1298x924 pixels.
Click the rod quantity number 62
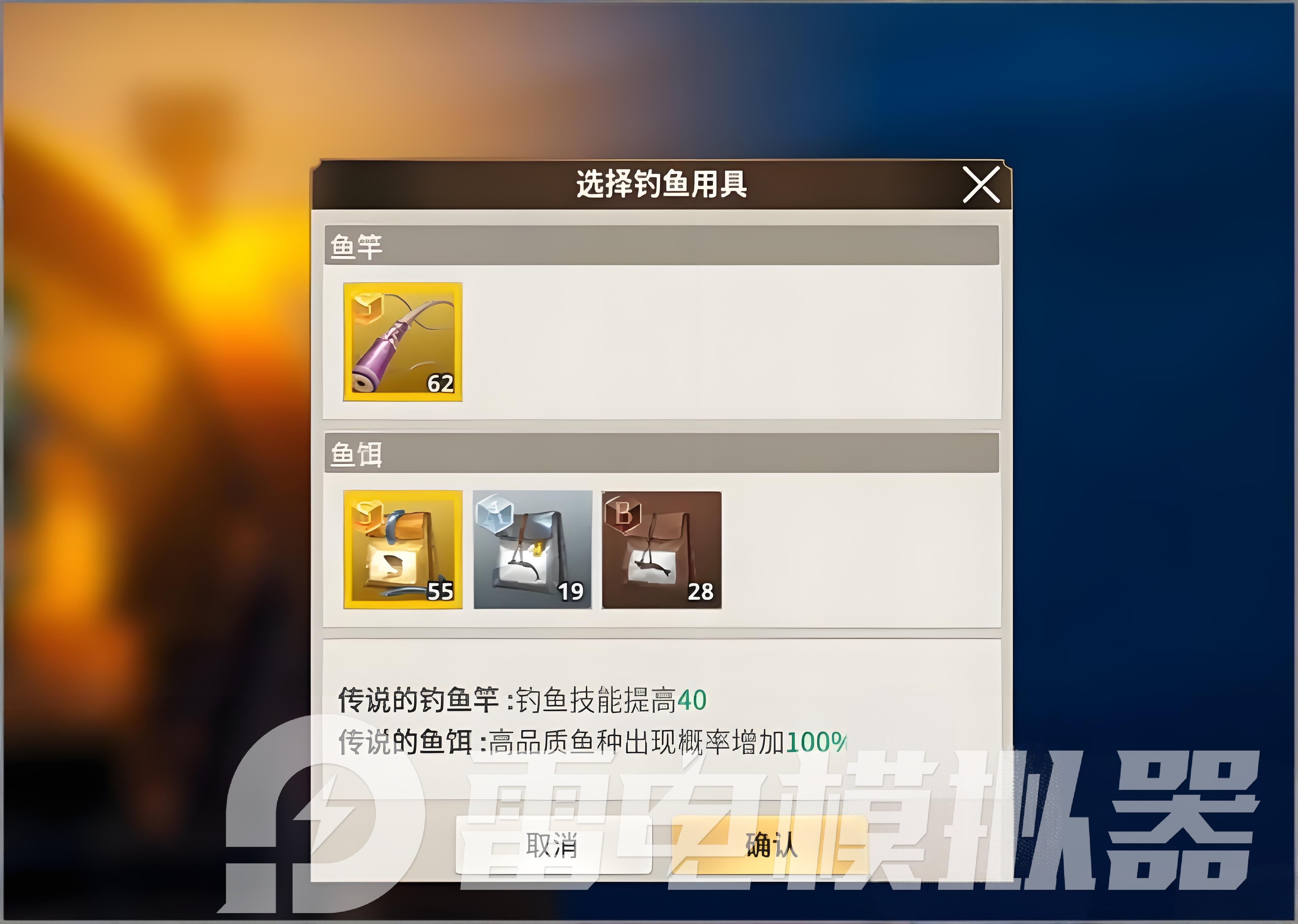click(440, 384)
